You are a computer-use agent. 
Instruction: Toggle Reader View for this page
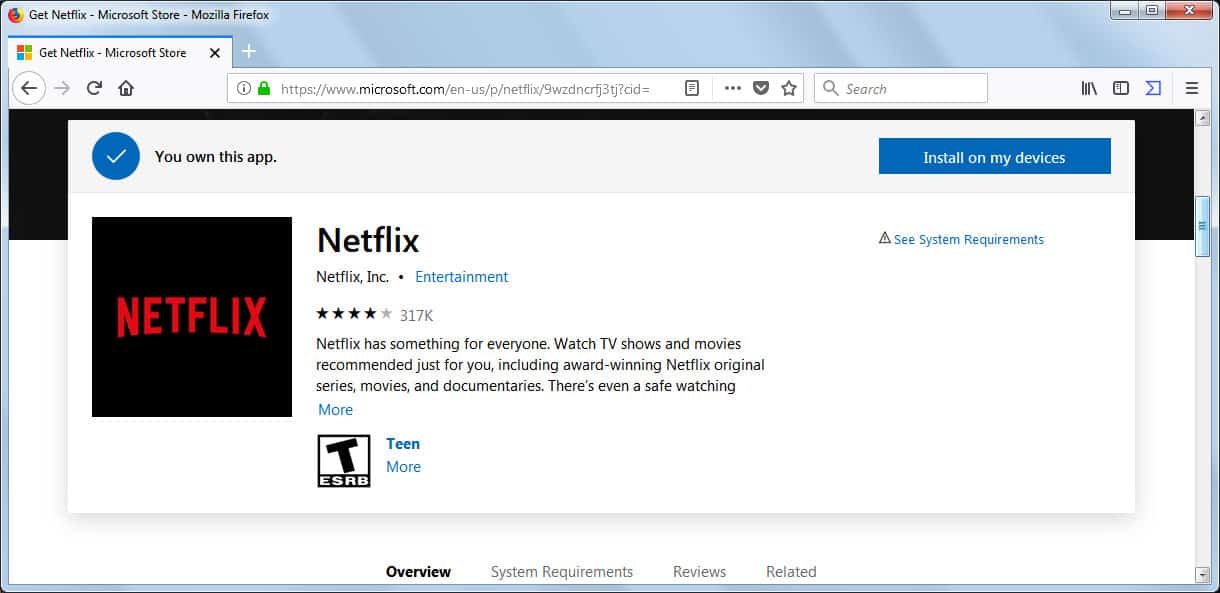click(691, 88)
